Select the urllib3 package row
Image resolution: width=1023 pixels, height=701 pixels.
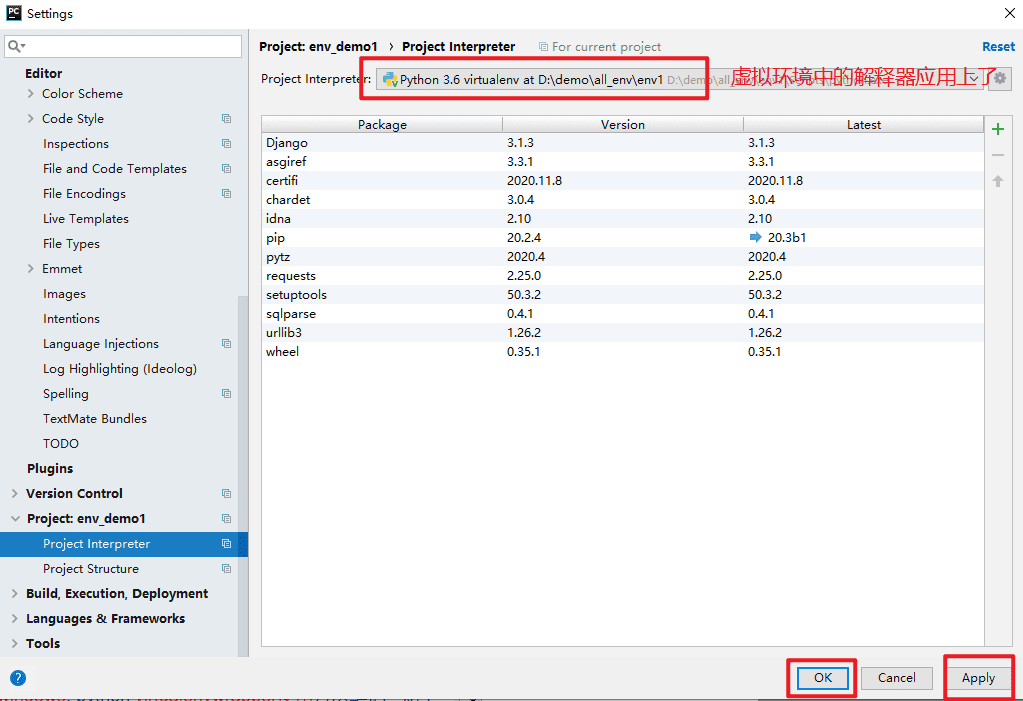(622, 332)
